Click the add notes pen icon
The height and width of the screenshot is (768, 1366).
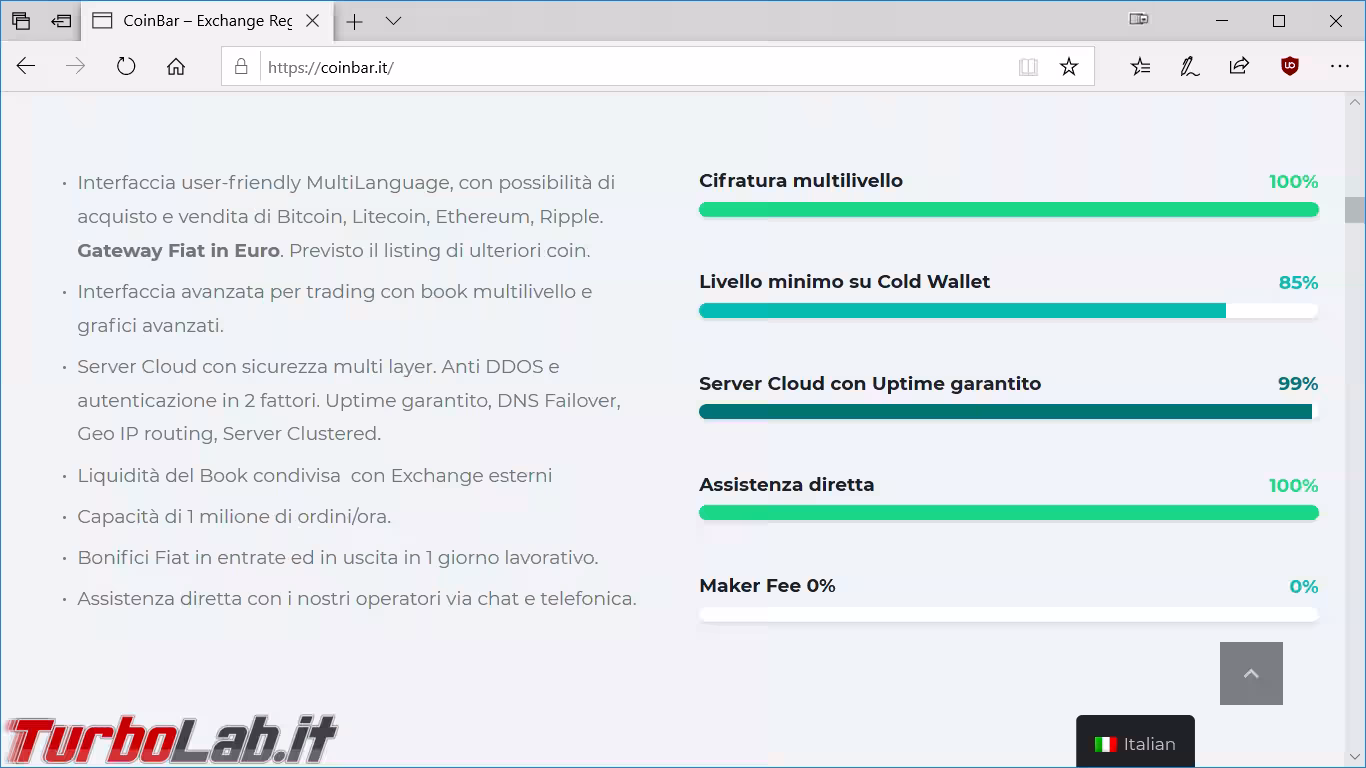click(x=1190, y=67)
